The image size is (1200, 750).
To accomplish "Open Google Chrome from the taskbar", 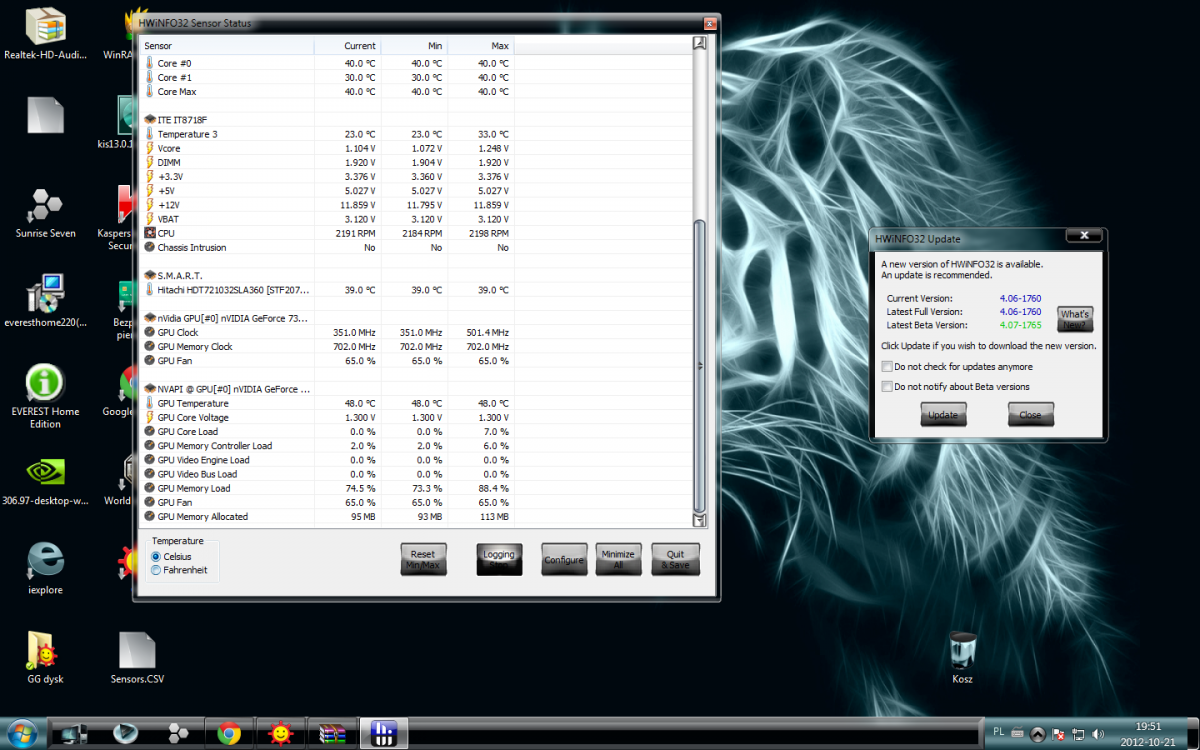I will click(x=229, y=733).
